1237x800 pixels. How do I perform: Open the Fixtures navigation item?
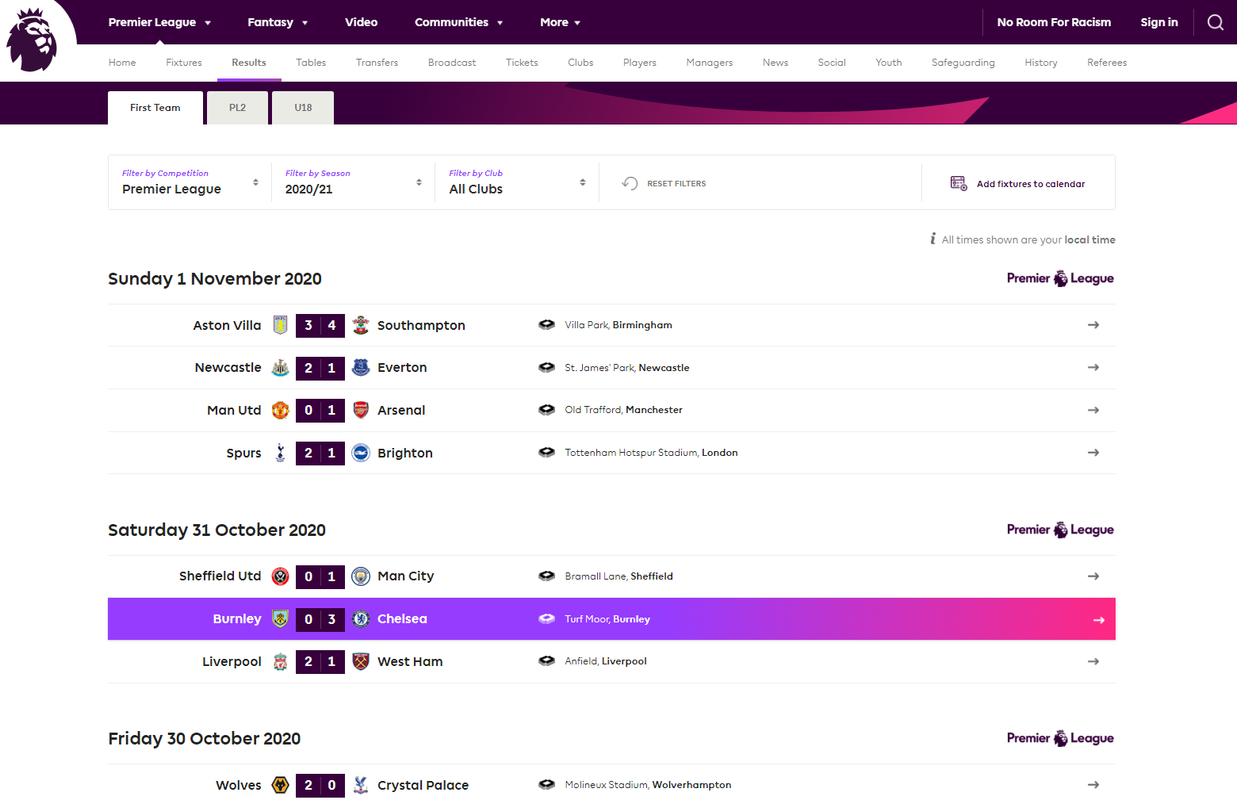pyautogui.click(x=184, y=62)
